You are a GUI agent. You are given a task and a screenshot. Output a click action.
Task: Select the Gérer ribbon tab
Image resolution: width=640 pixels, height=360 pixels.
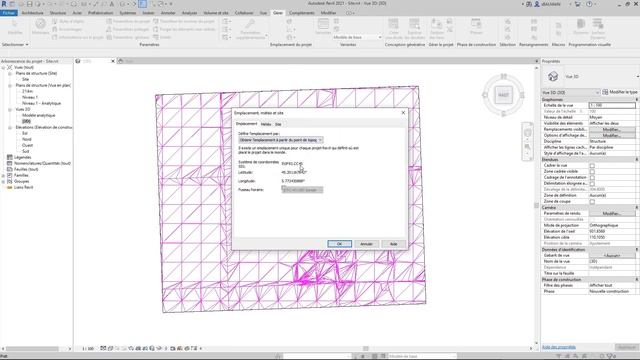(278, 13)
